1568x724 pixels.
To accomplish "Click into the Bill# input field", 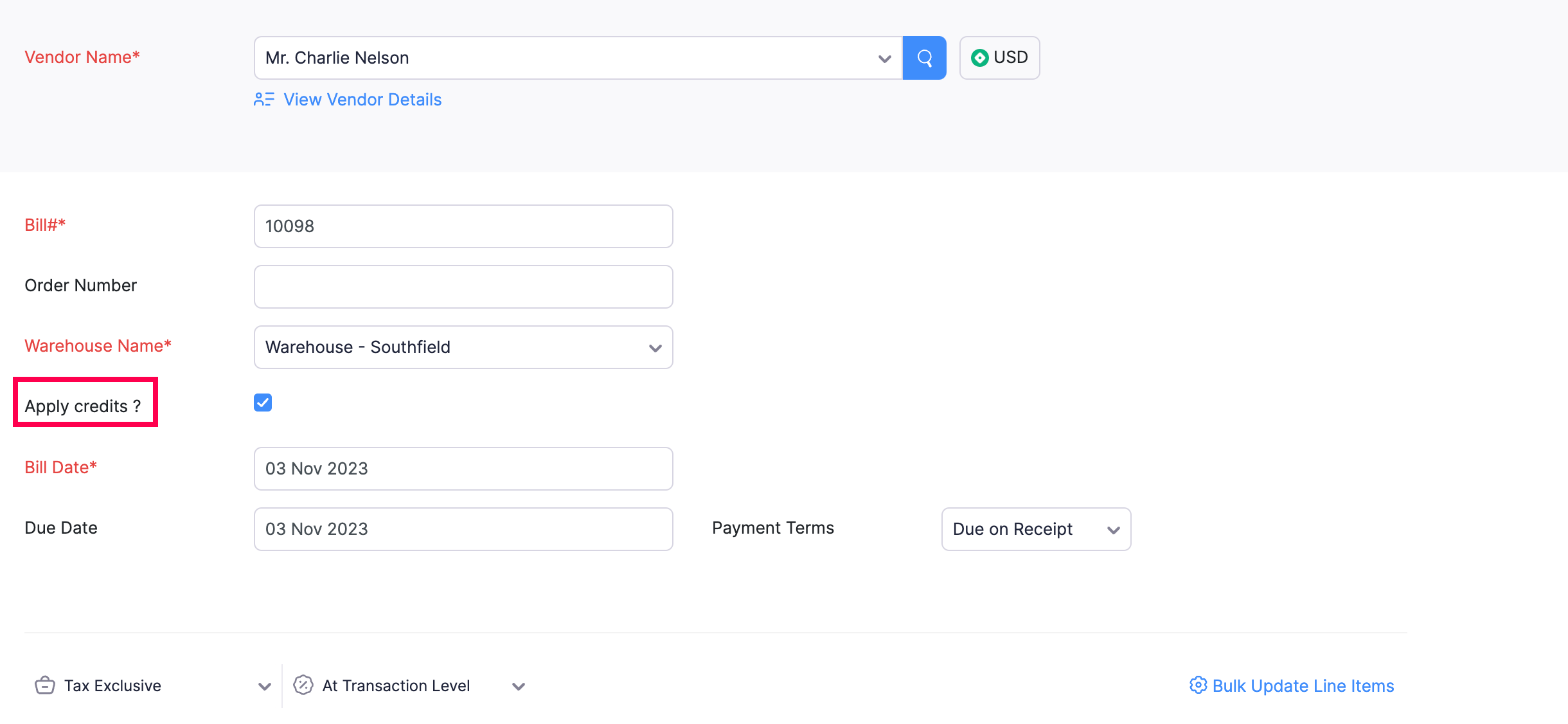I will [x=463, y=226].
